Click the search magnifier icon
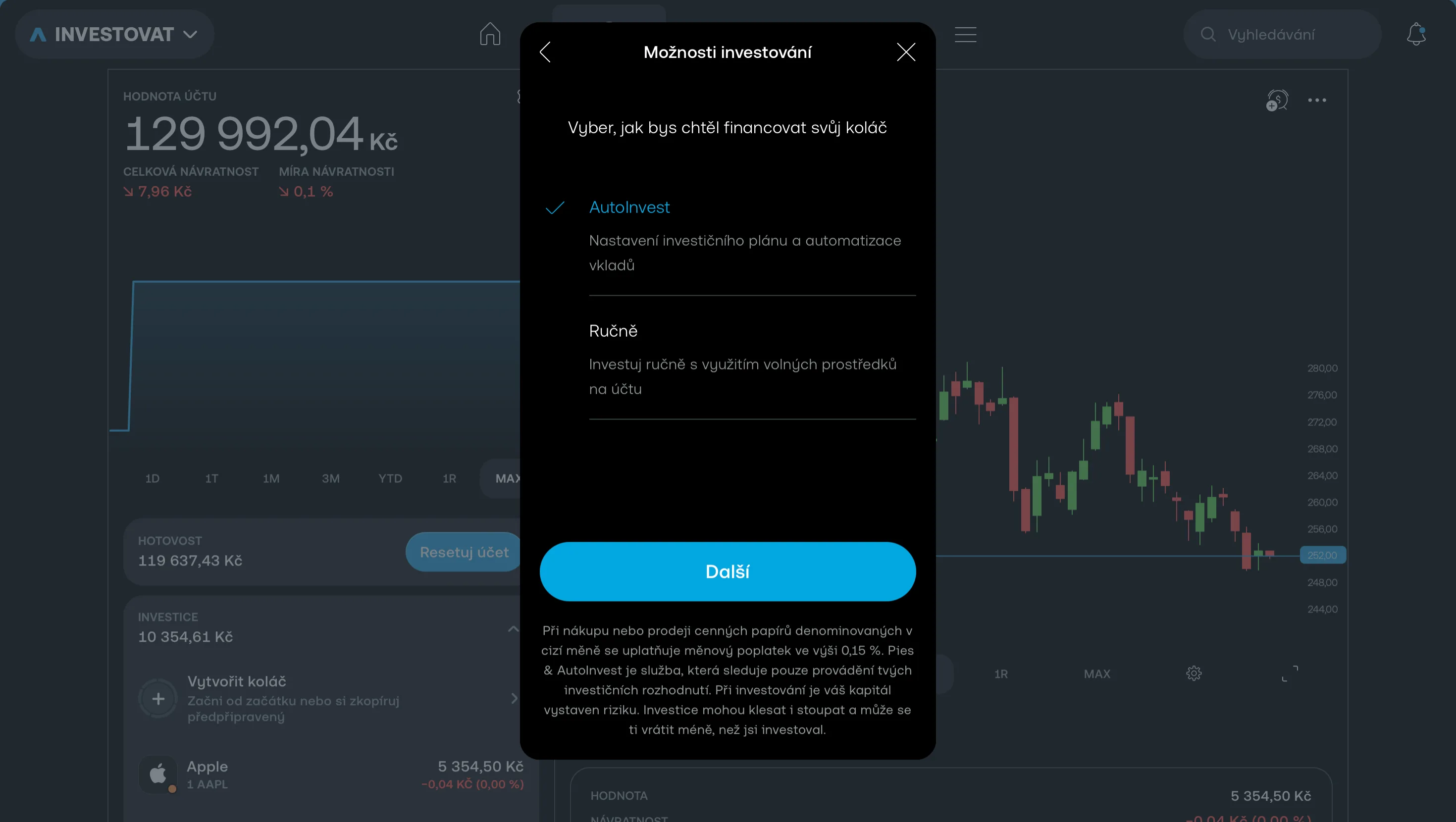This screenshot has height=822, width=1456. (x=1208, y=34)
